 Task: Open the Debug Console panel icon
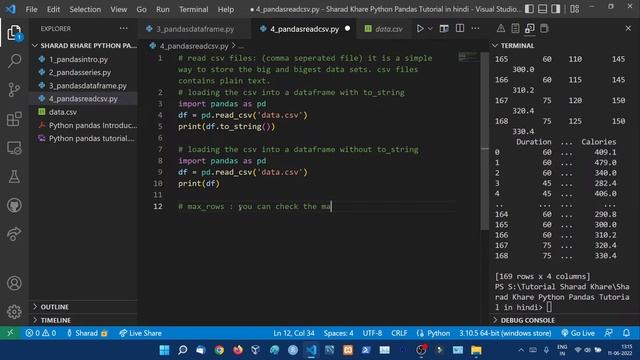[x=544, y=29]
